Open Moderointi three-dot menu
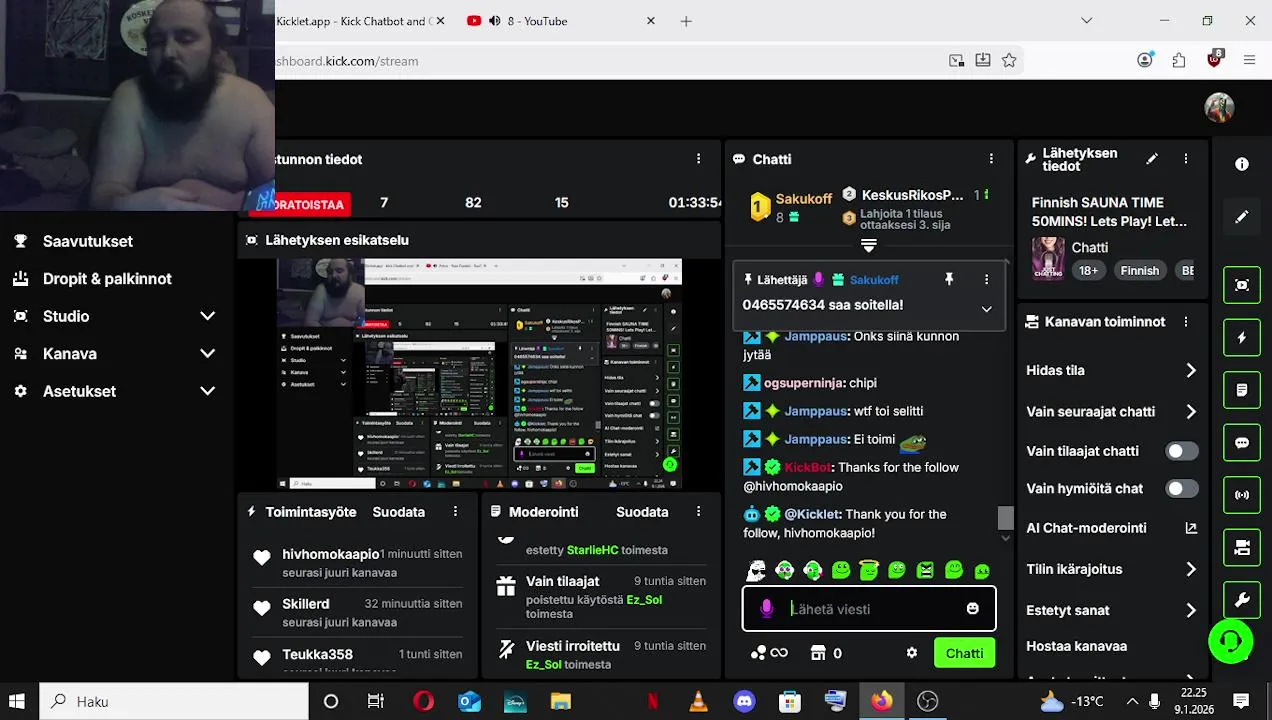This screenshot has width=1272, height=720. [699, 511]
